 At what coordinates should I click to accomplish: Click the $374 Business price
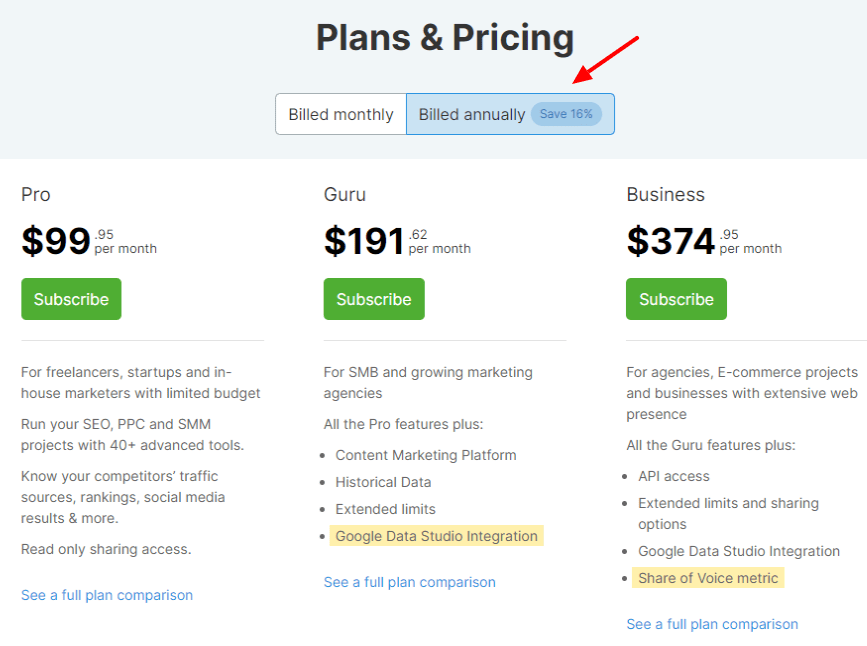[670, 241]
